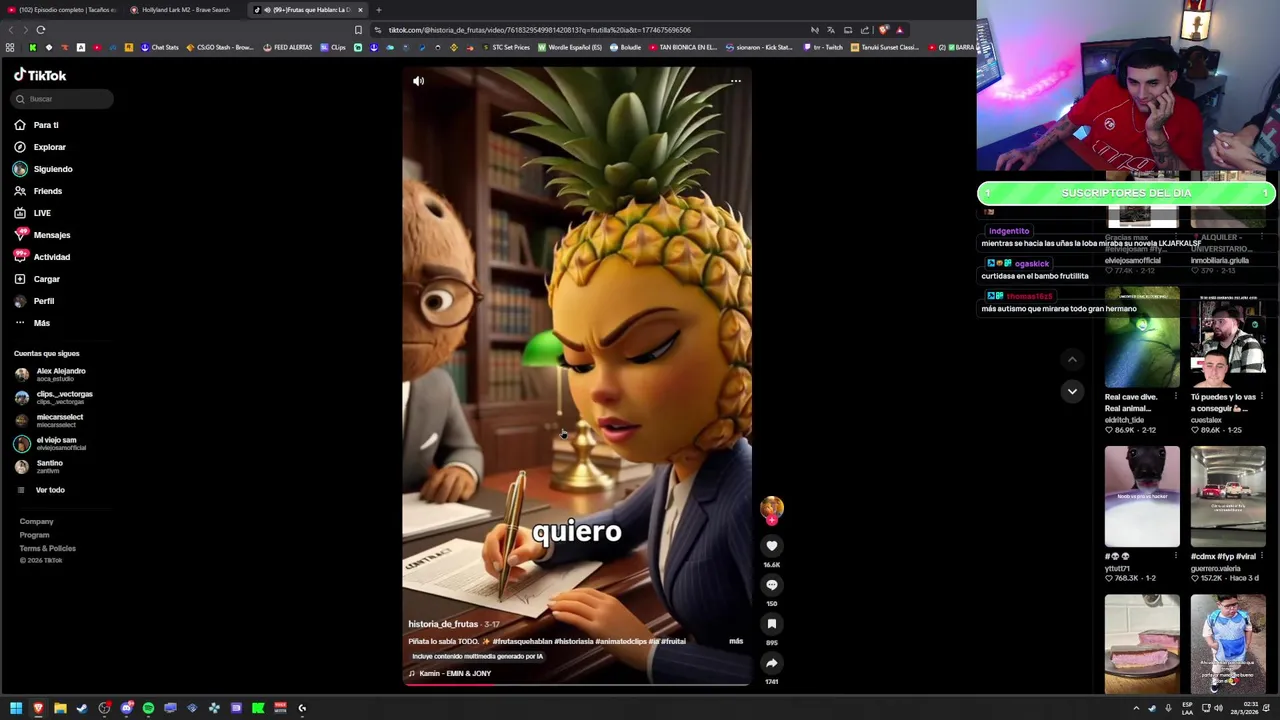Open Real cave dive video thumbnail
This screenshot has height=720, width=1280.
(1142, 337)
